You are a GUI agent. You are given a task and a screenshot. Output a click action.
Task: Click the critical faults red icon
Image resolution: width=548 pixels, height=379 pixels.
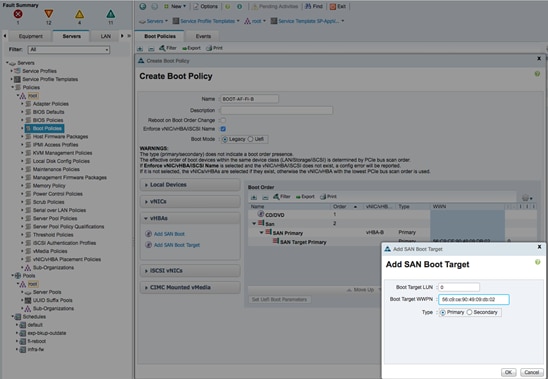[18, 14]
